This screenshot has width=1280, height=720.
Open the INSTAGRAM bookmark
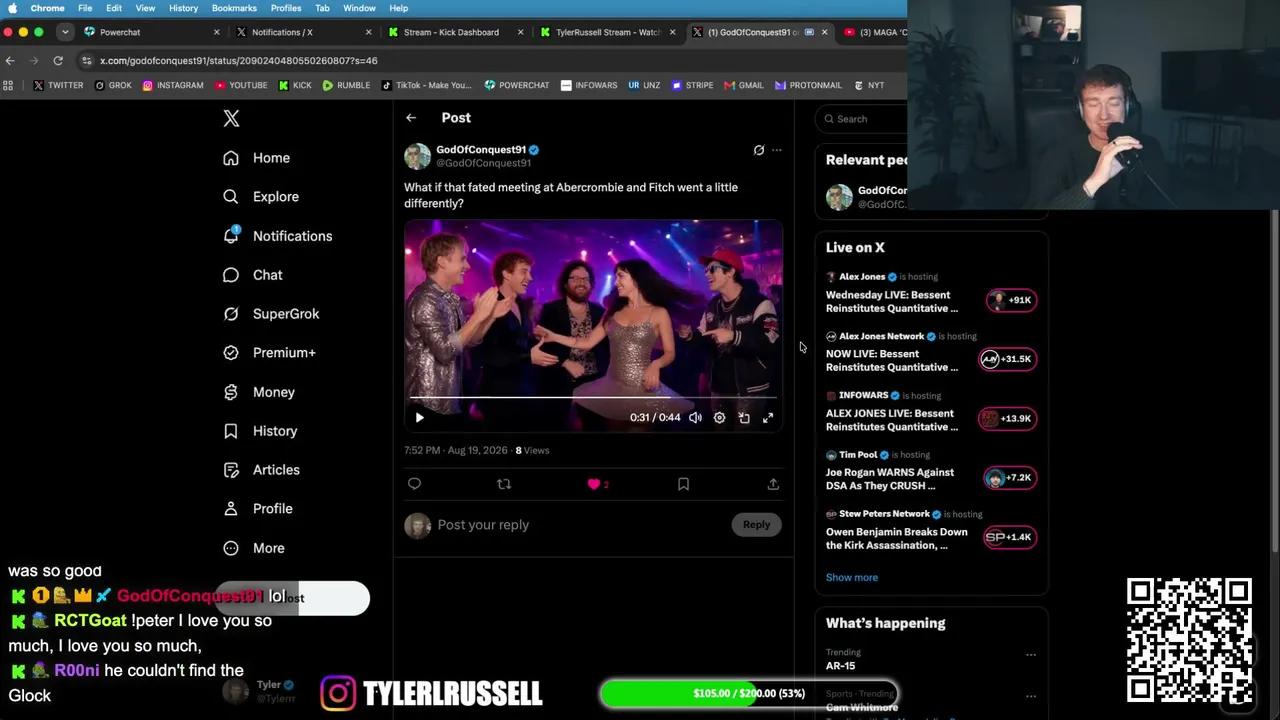point(173,86)
